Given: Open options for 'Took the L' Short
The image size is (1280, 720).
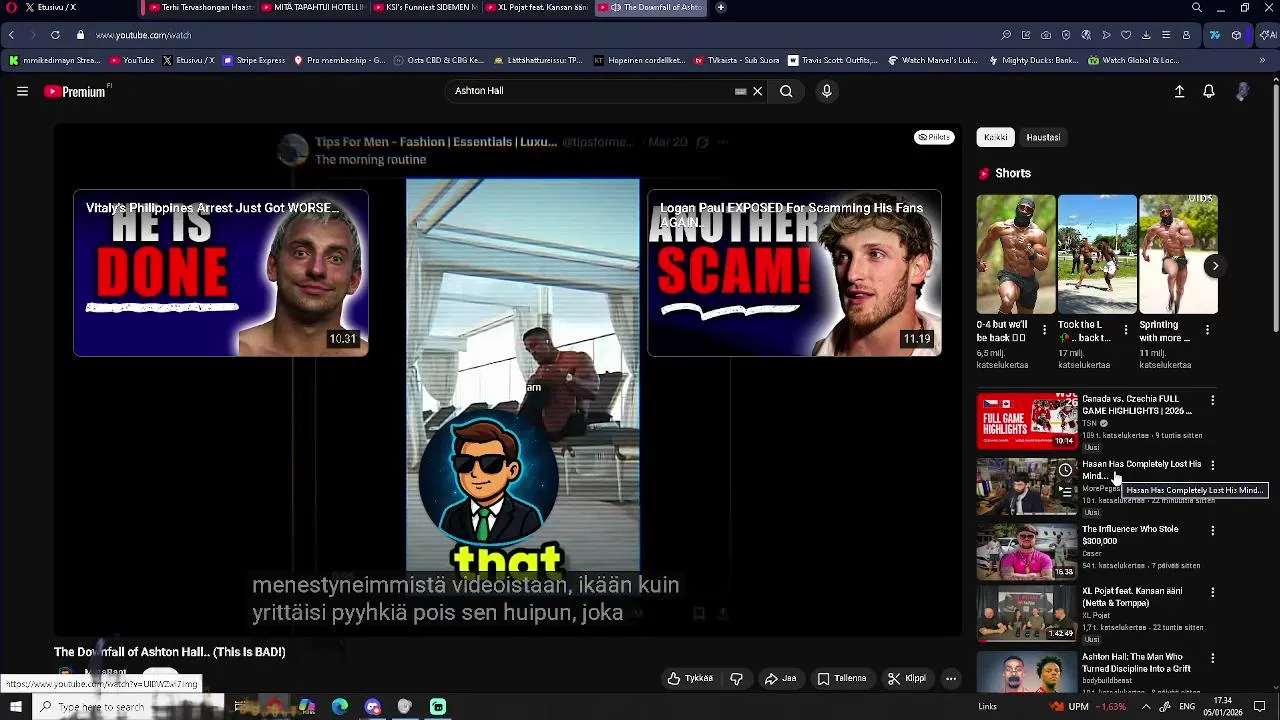Looking at the screenshot, I should point(1126,329).
